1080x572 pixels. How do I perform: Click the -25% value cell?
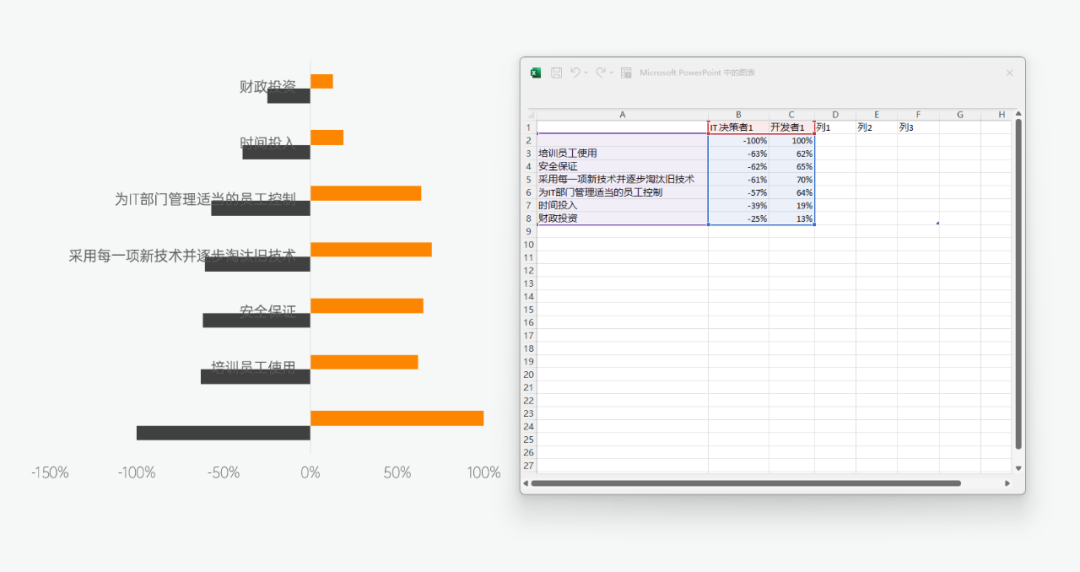coord(738,218)
